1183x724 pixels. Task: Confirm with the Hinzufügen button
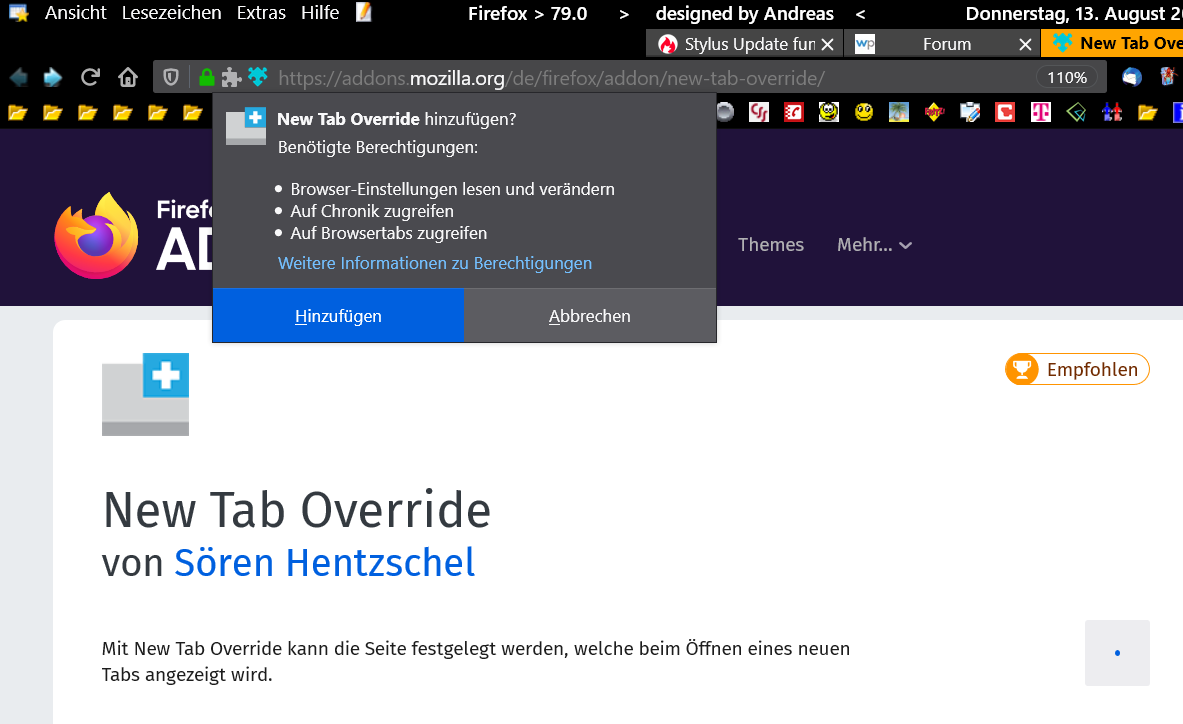click(x=338, y=316)
